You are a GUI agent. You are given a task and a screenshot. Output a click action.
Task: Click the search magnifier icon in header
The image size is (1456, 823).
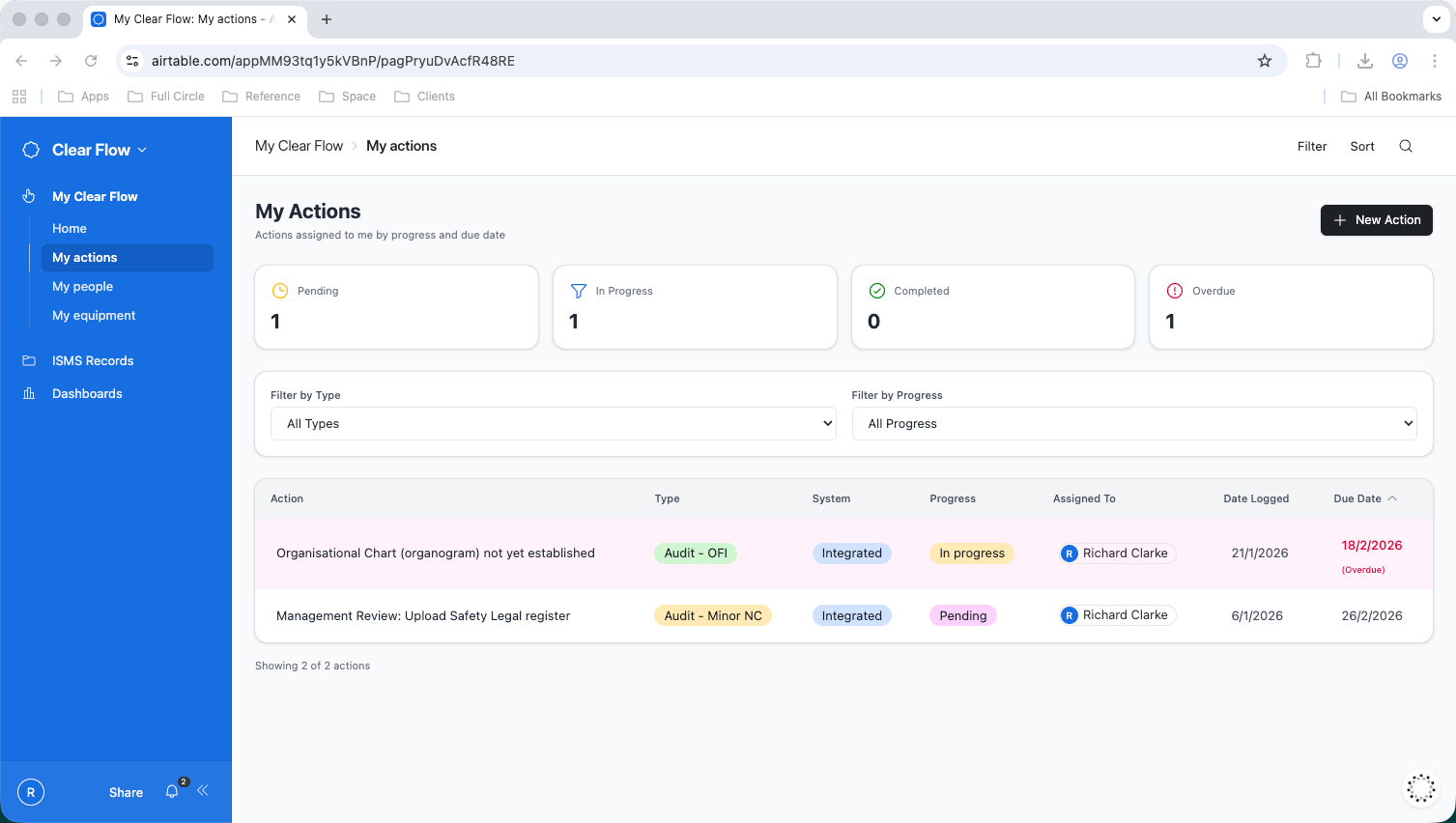pyautogui.click(x=1406, y=146)
